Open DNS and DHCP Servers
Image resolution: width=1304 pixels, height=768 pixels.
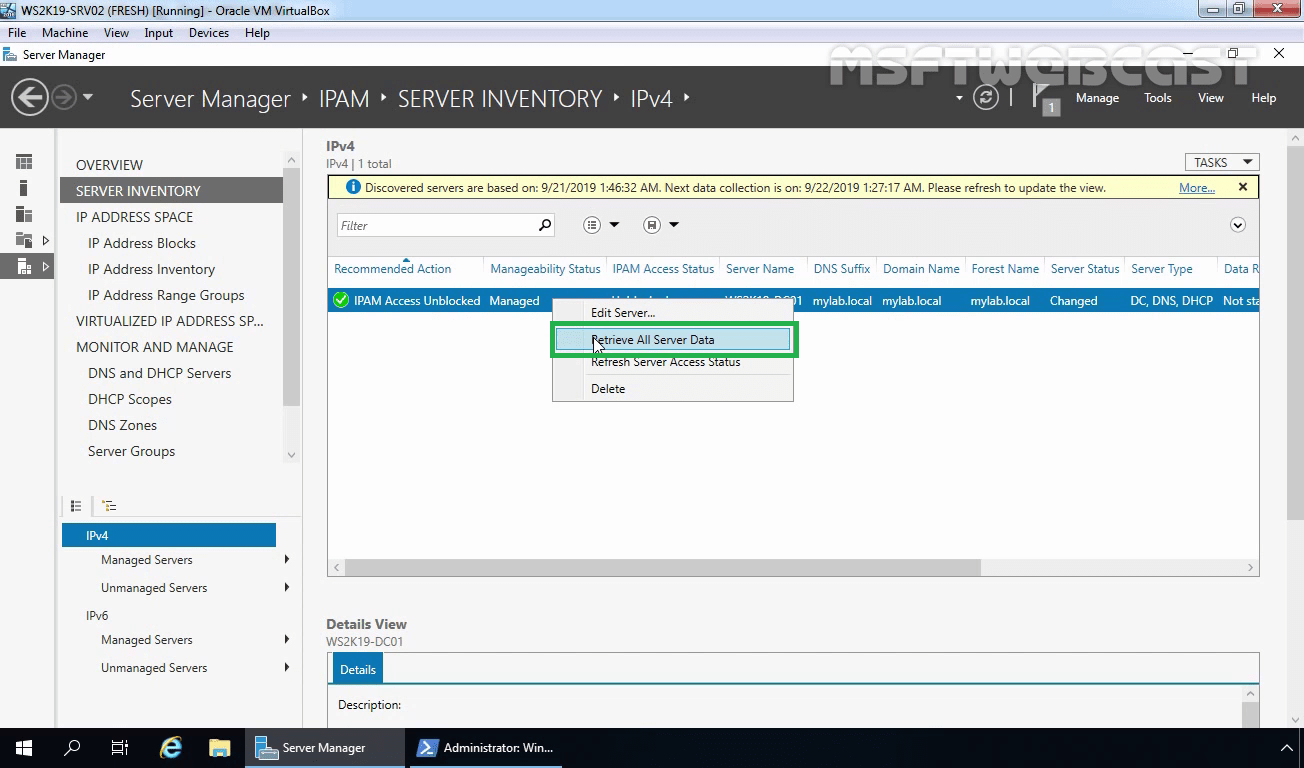[x=159, y=373]
